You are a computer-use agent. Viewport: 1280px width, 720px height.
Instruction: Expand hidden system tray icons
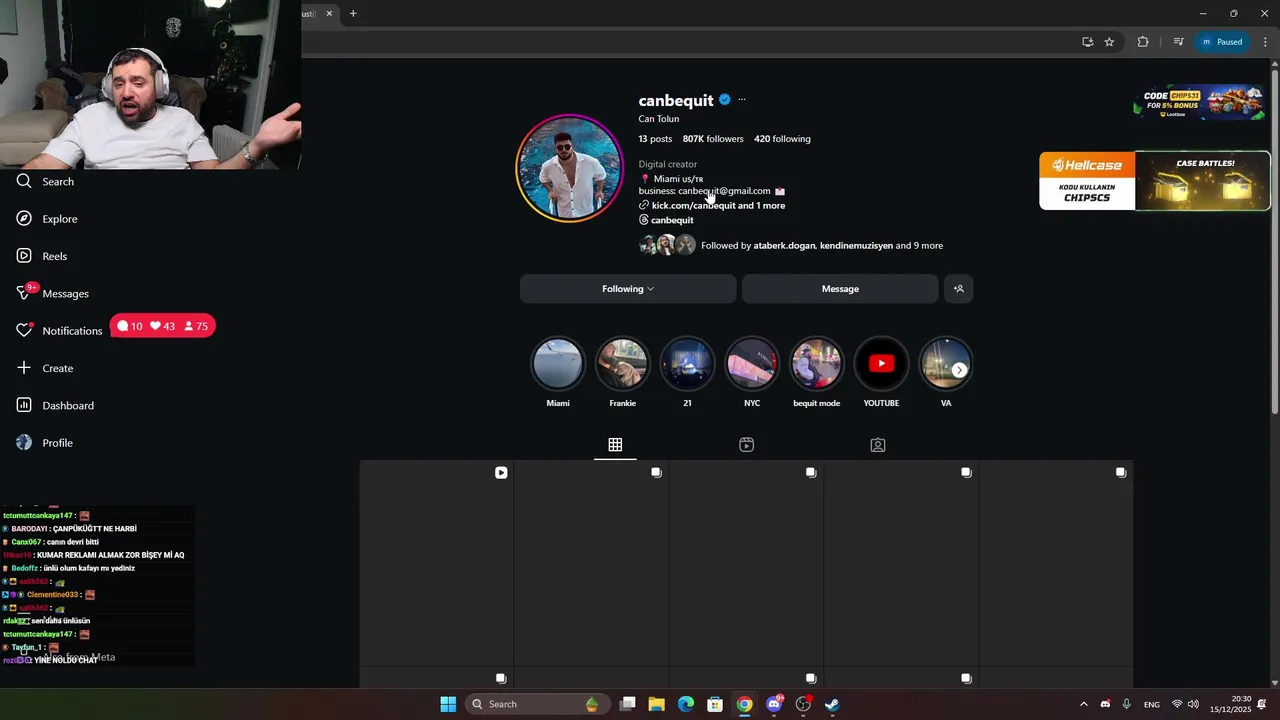click(x=1083, y=704)
